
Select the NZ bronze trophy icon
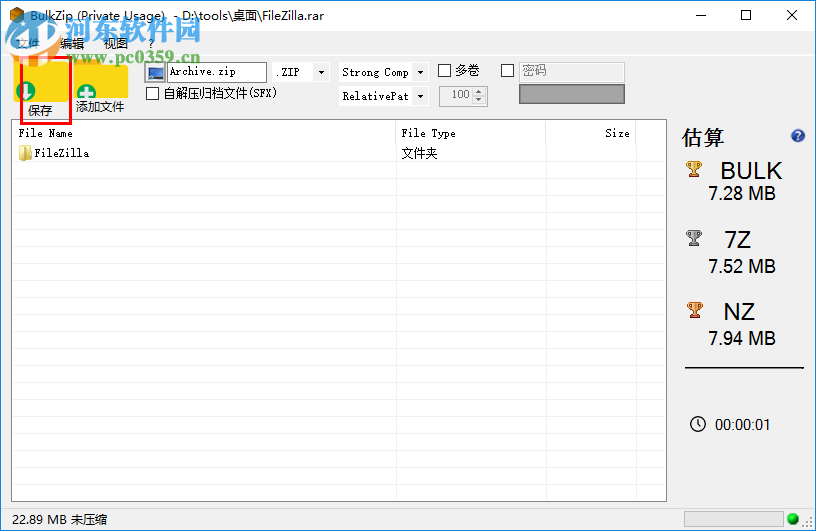[695, 310]
